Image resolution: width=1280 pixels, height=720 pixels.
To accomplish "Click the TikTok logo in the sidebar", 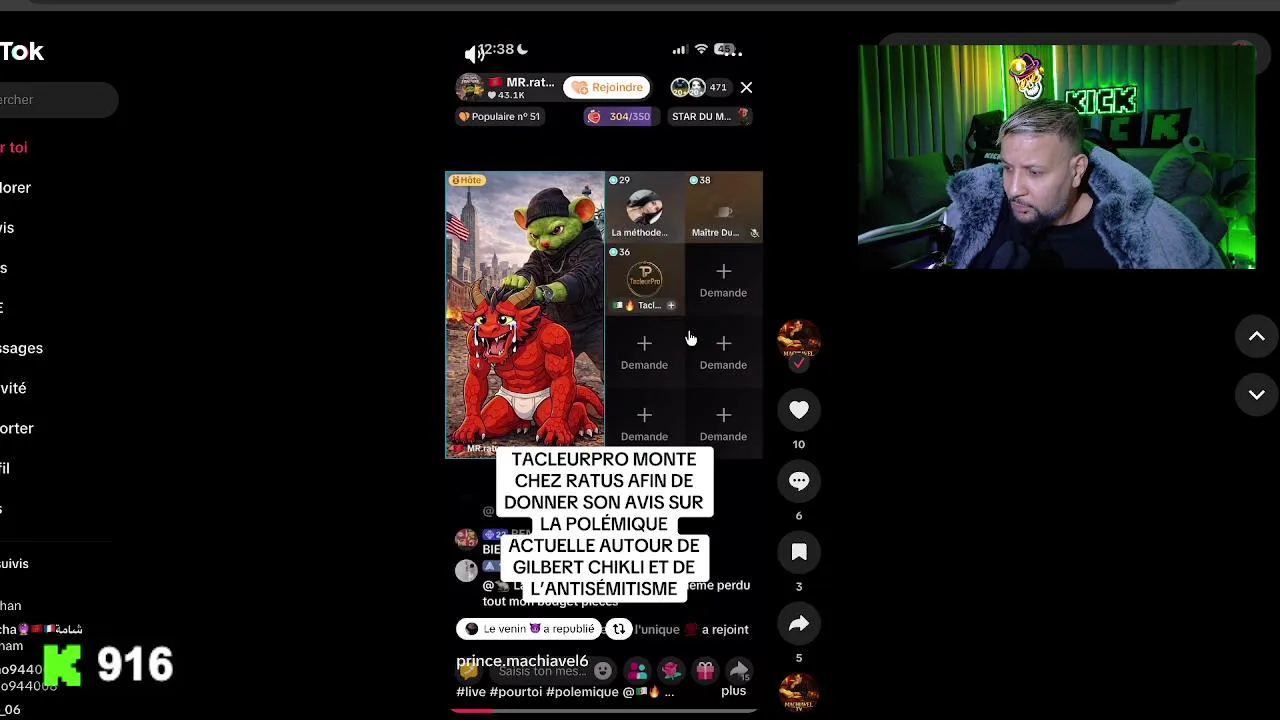I will pos(21,51).
